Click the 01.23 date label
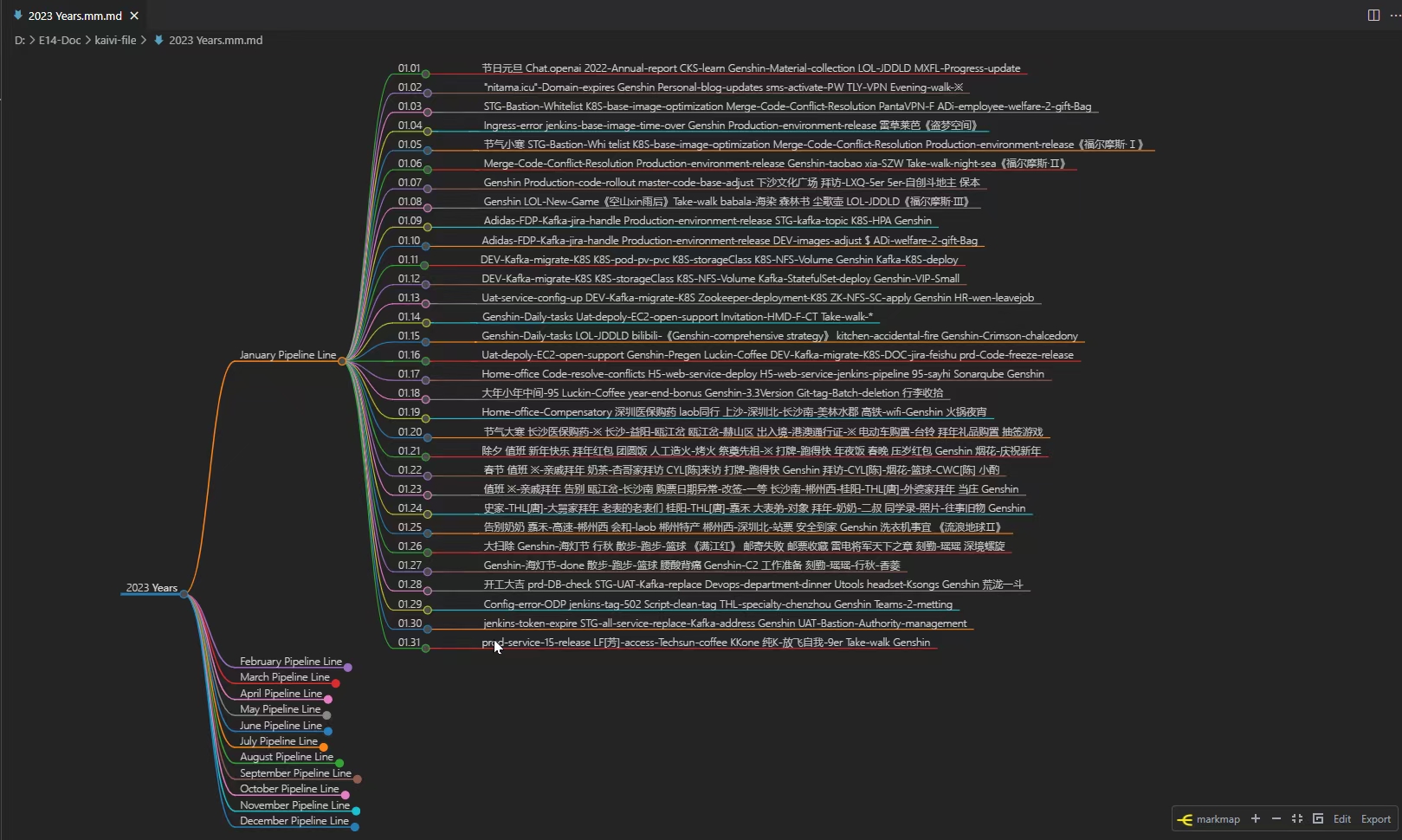This screenshot has width=1402, height=840. point(410,489)
